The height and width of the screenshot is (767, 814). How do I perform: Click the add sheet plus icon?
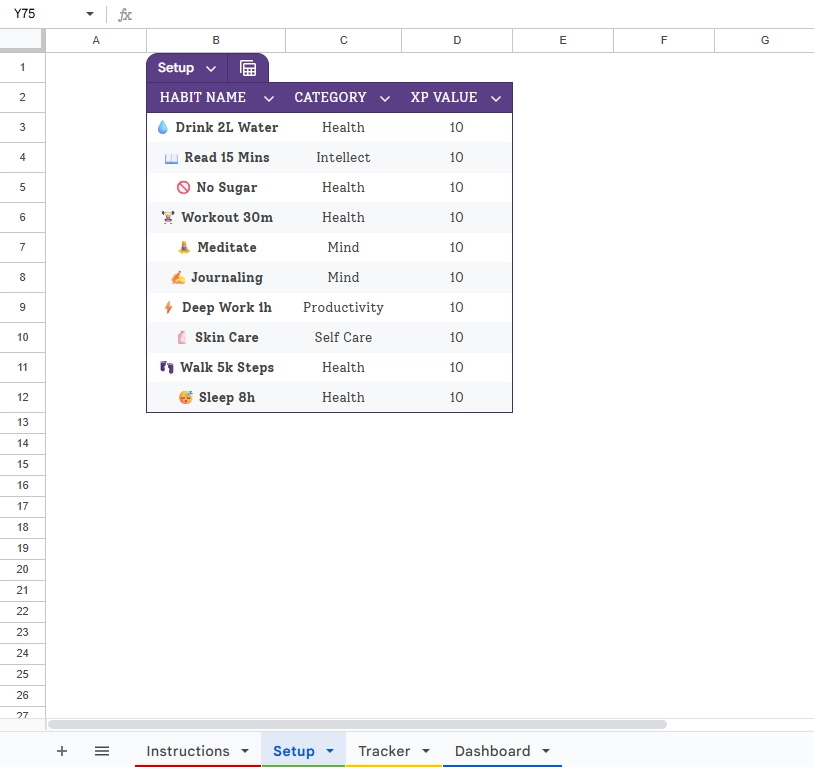(x=62, y=751)
